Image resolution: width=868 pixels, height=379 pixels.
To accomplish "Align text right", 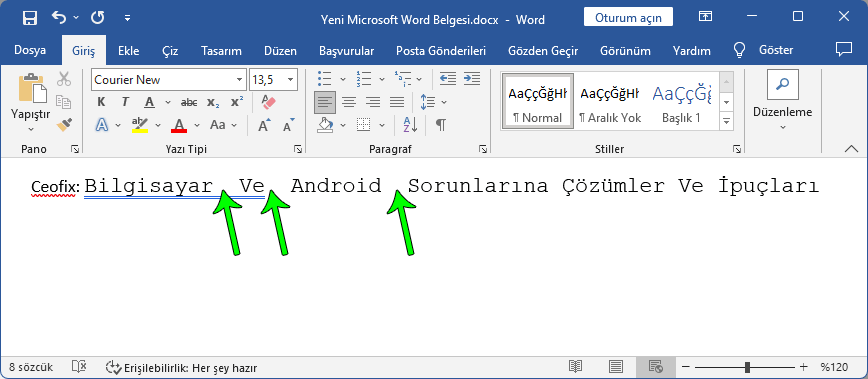I will point(373,102).
